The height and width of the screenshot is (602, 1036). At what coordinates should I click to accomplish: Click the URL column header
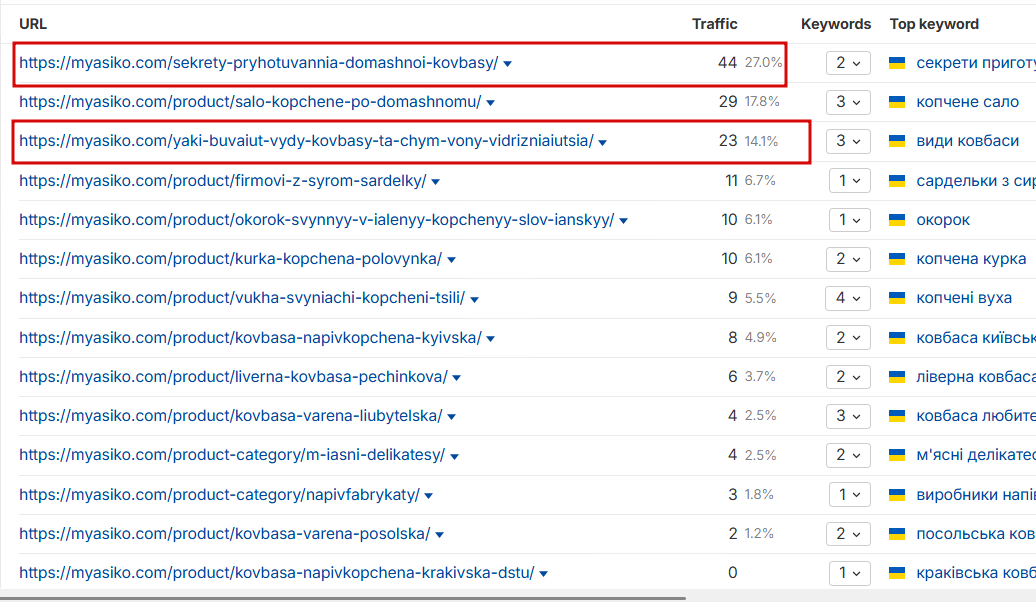(x=32, y=24)
